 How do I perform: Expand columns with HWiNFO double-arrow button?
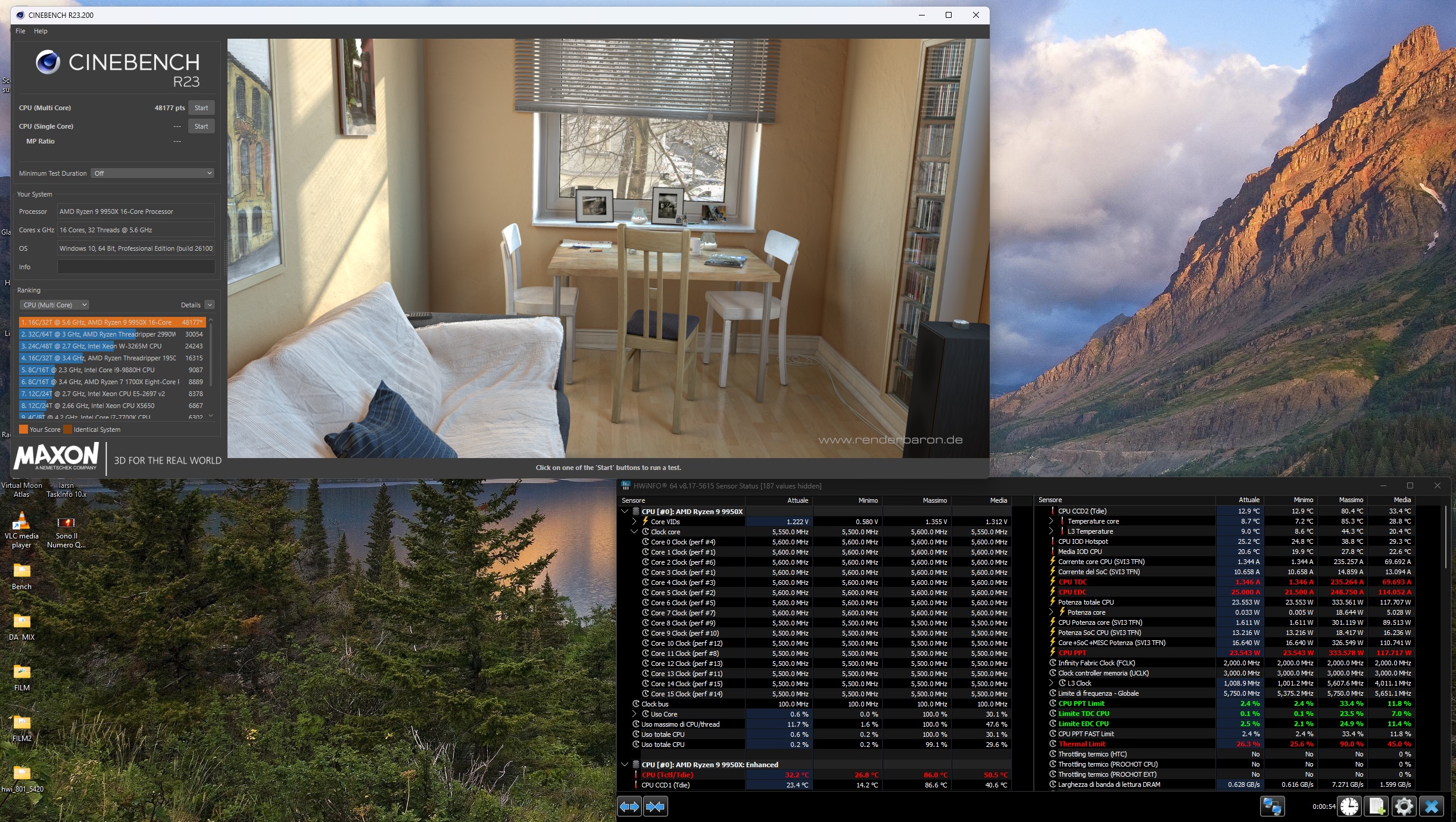click(629, 807)
